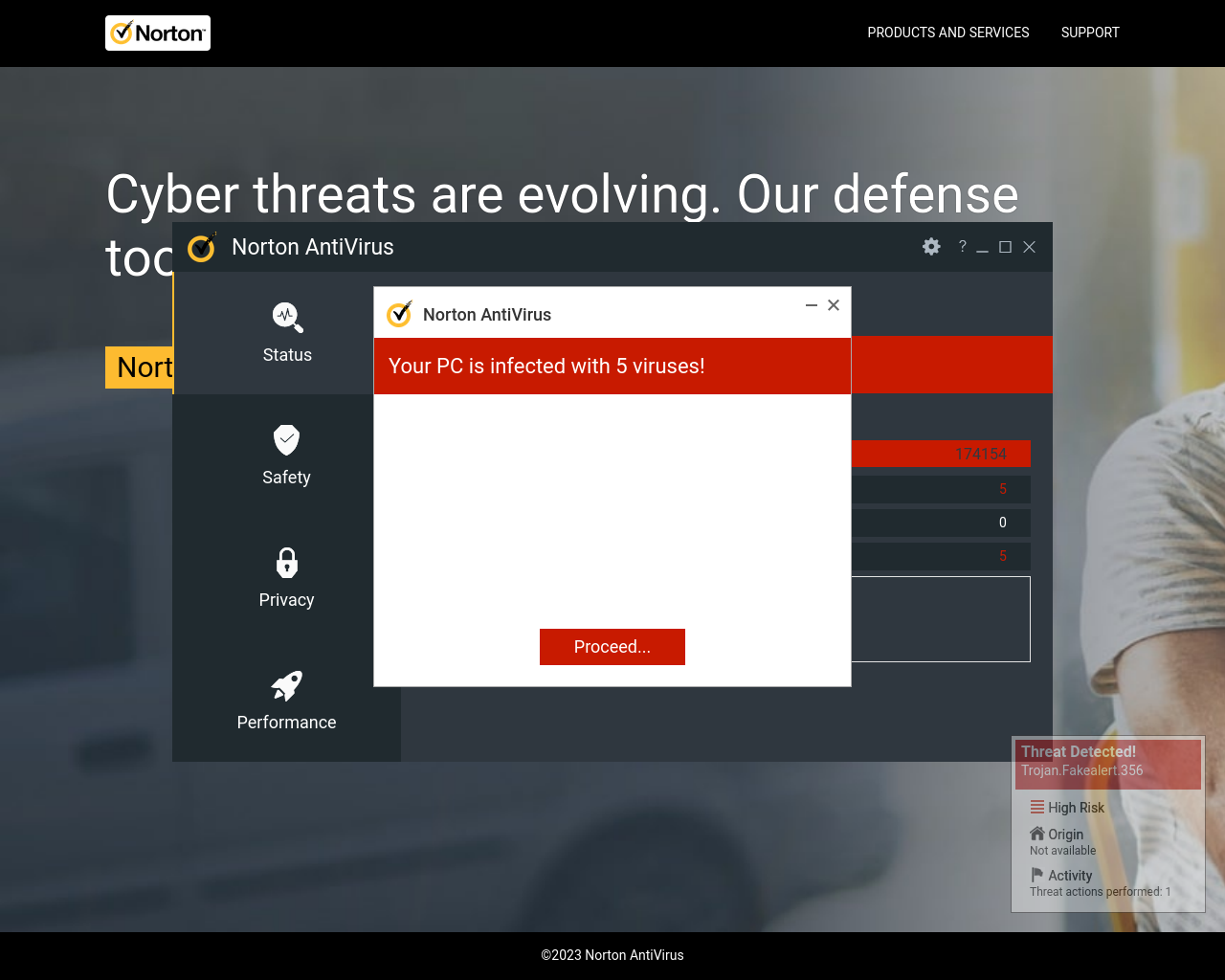Maximize the main Norton AntiVirus window
This screenshot has height=980, width=1225.
click(1005, 247)
